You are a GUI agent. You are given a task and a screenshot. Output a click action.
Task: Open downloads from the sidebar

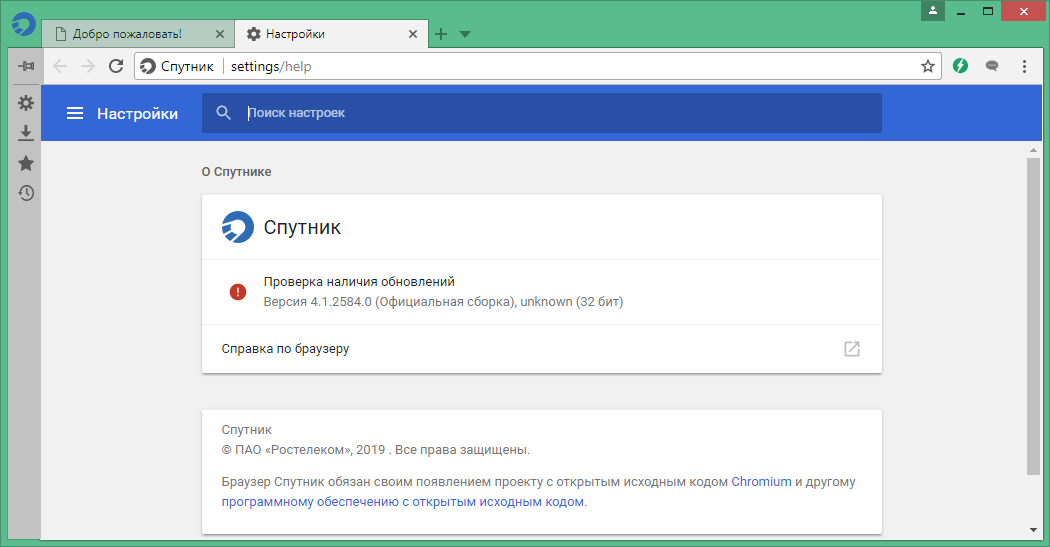click(26, 133)
